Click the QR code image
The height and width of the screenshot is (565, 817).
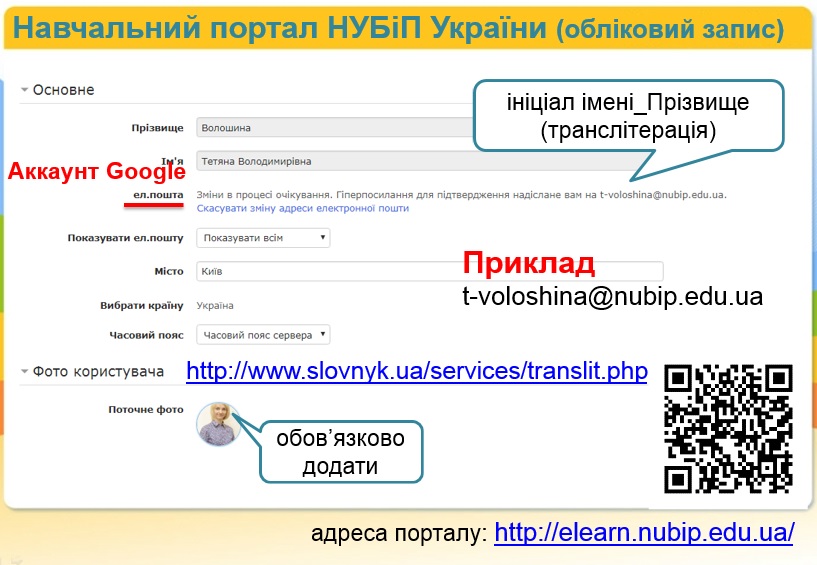tap(729, 427)
